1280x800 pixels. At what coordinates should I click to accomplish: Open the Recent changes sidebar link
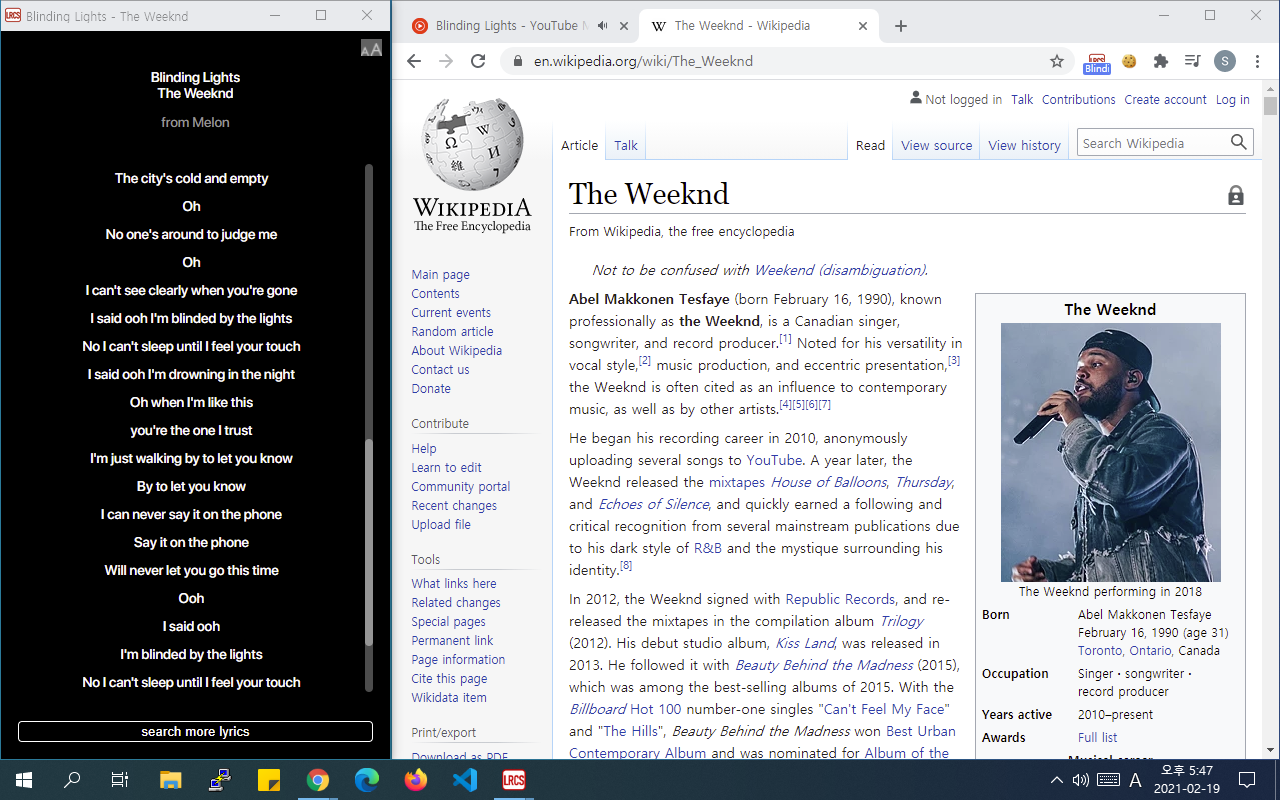[454, 506]
